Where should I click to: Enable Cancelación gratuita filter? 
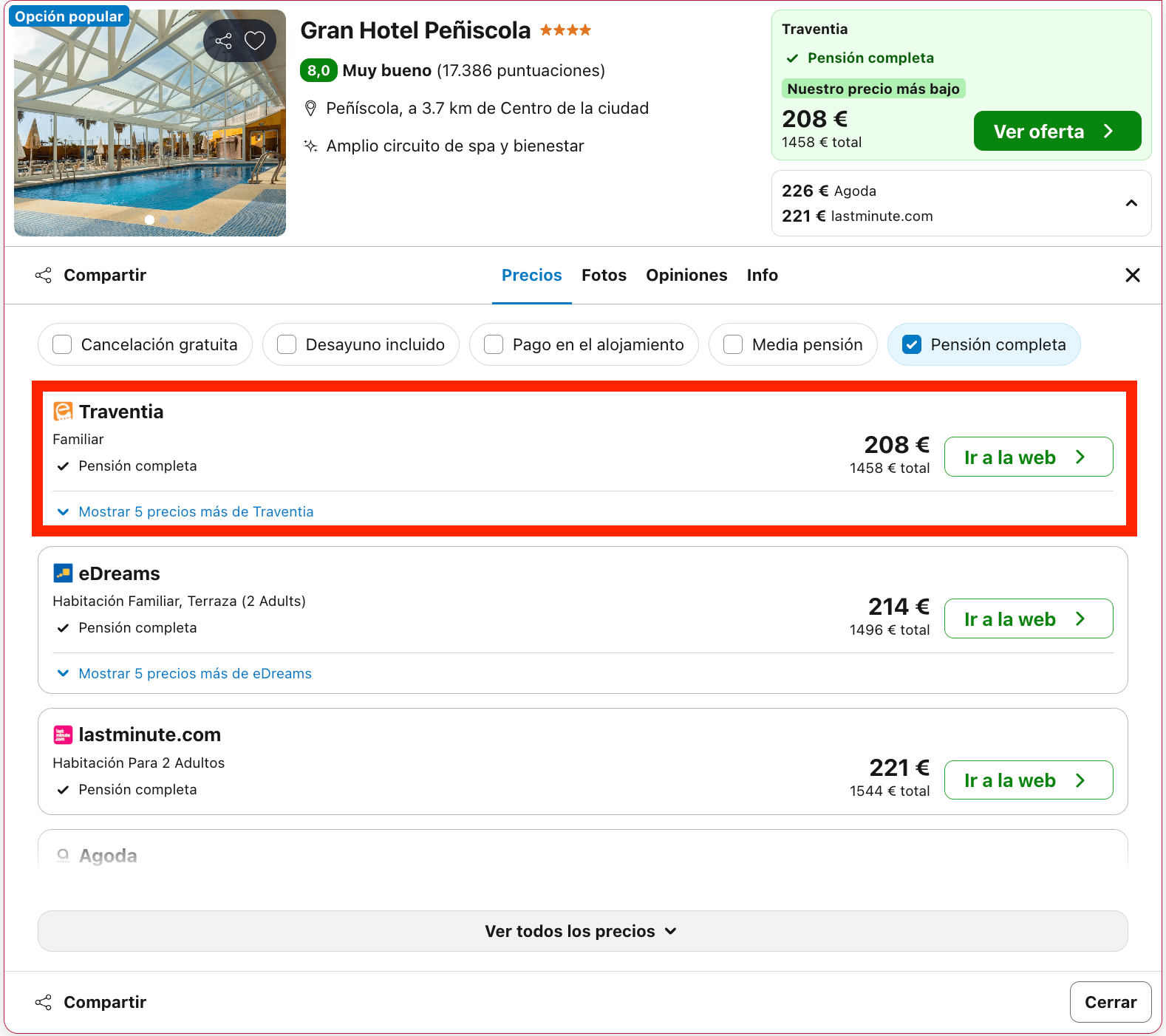point(62,344)
